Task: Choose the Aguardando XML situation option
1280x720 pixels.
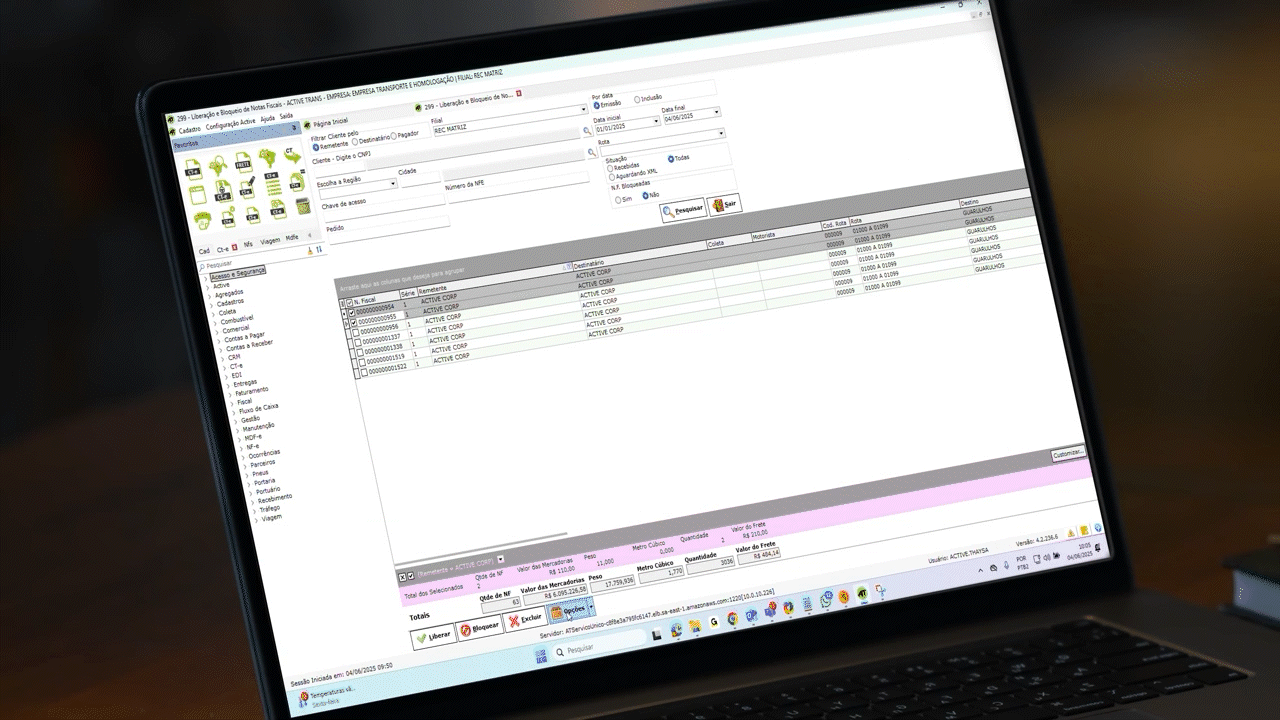Action: pos(612,176)
